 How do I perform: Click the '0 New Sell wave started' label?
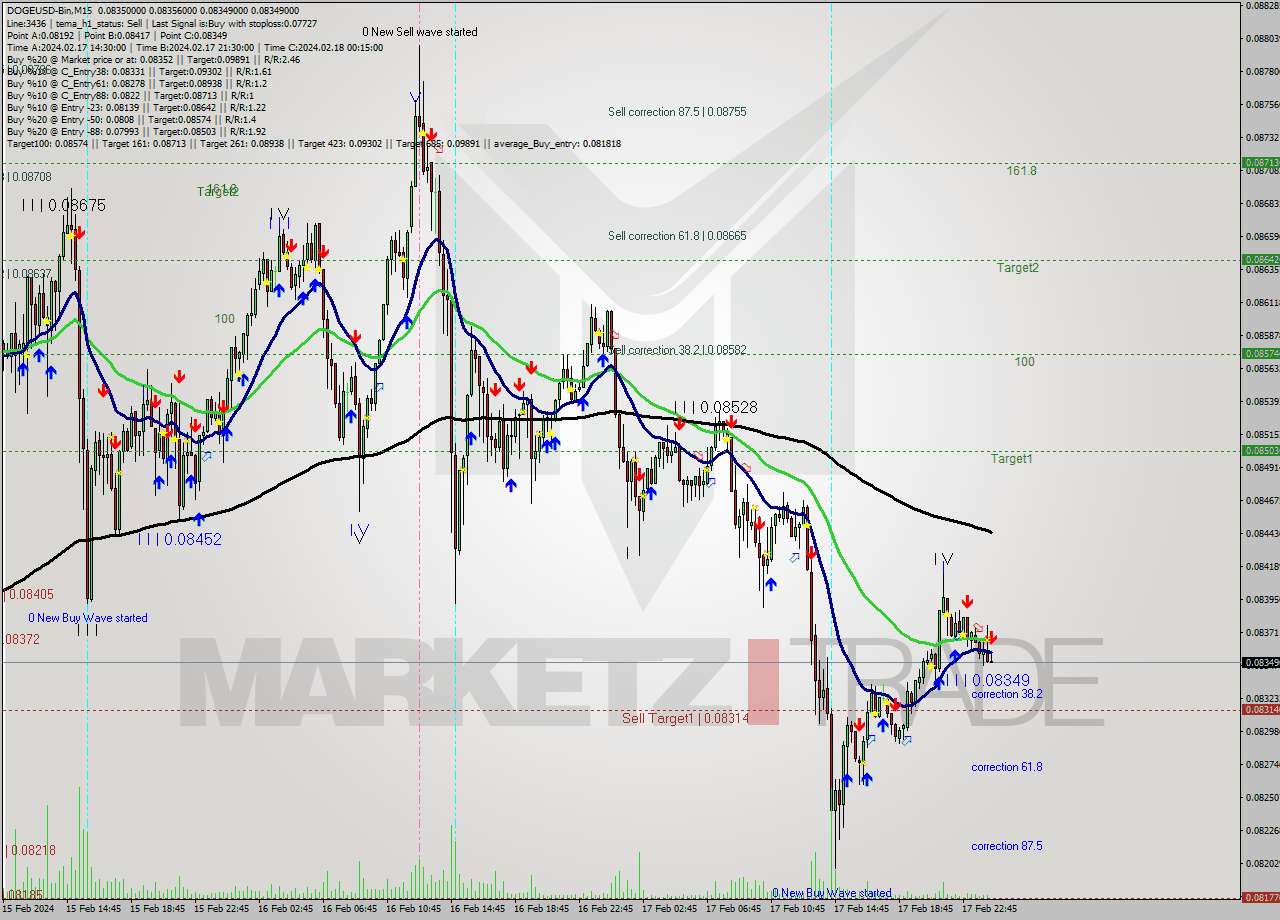click(x=420, y=32)
